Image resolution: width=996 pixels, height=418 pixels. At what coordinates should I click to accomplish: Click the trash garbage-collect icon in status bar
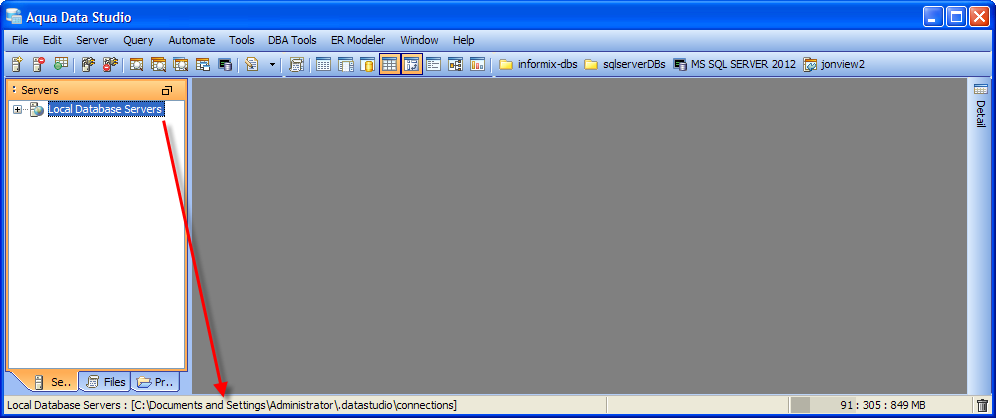(982, 405)
